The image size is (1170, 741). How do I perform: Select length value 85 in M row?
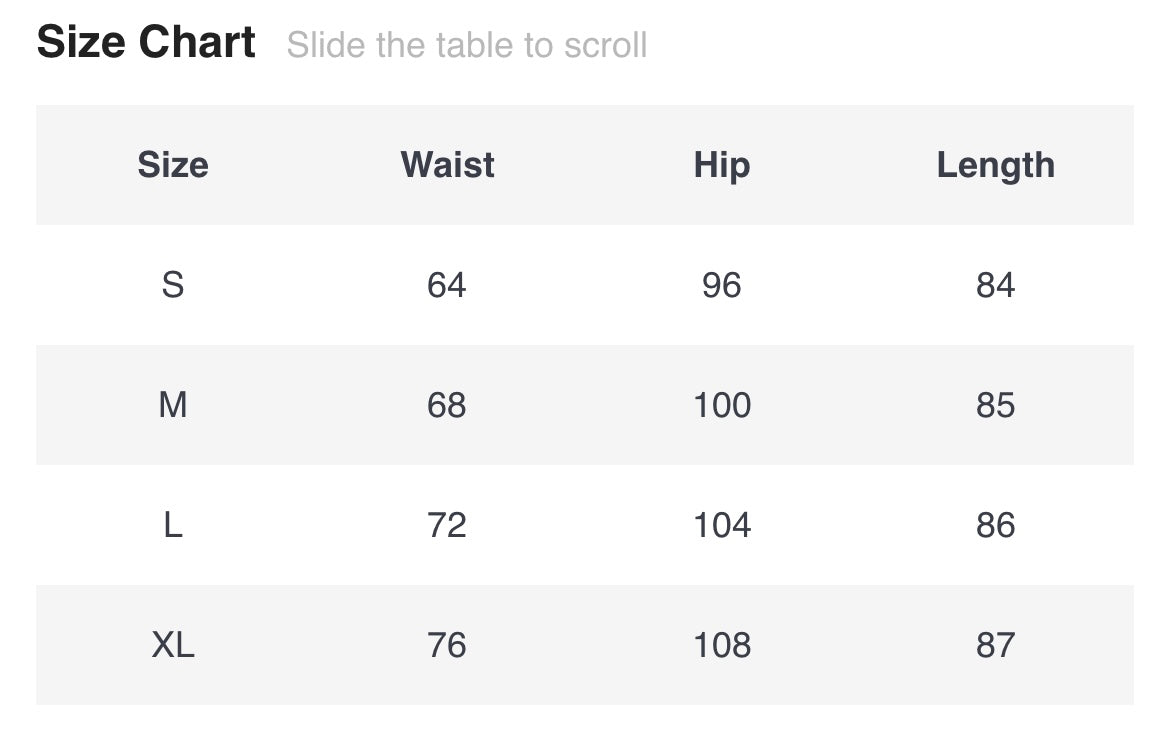pyautogui.click(x=995, y=405)
